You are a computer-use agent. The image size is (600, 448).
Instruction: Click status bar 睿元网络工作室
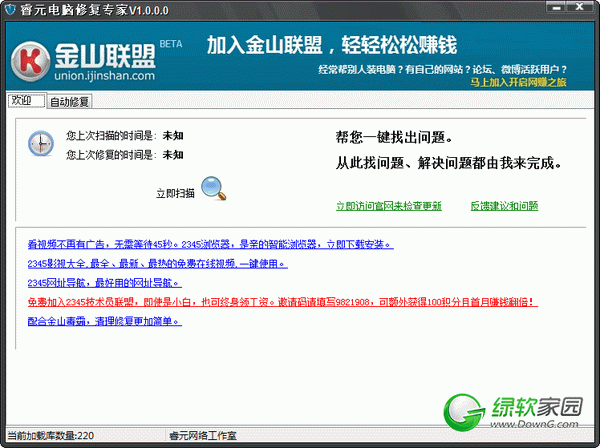coord(203,436)
